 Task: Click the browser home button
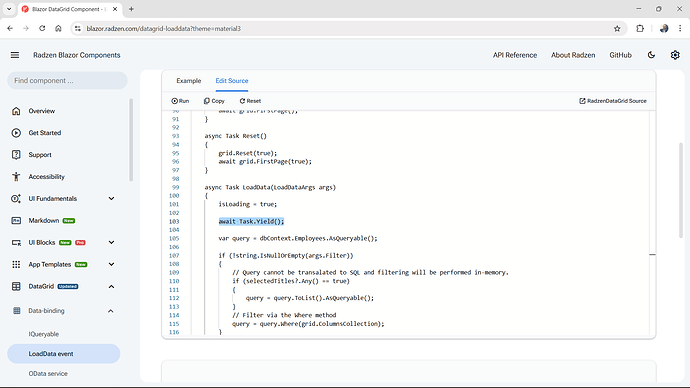coord(58,29)
